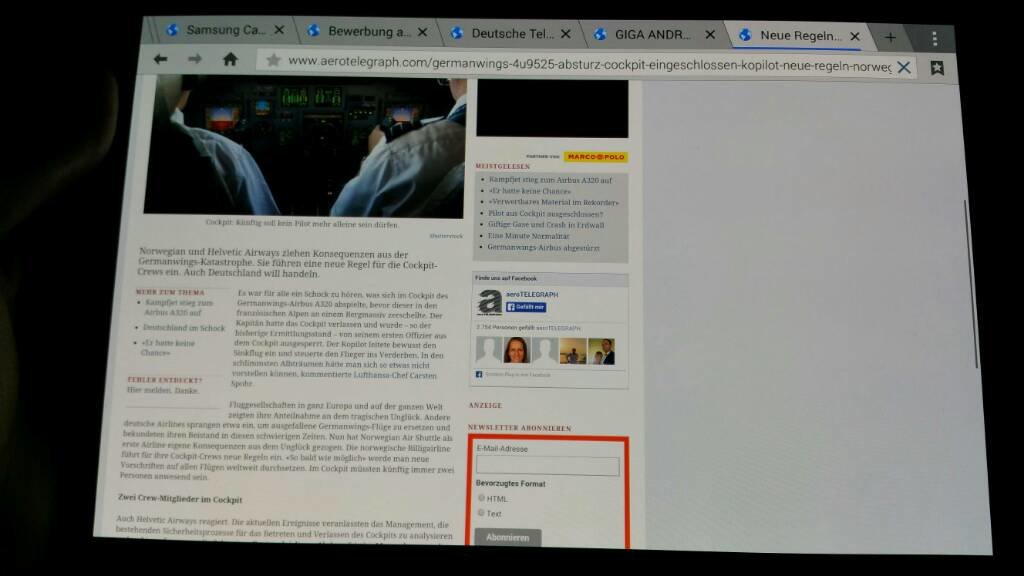Select the Text format radio button
Screen dimensions: 1024x576
point(481,513)
